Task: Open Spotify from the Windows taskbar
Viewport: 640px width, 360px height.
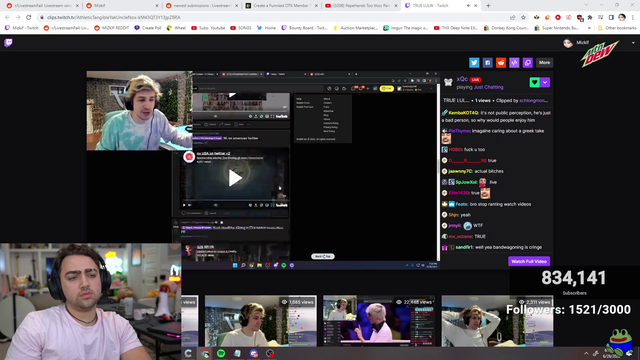Action: 221,353
